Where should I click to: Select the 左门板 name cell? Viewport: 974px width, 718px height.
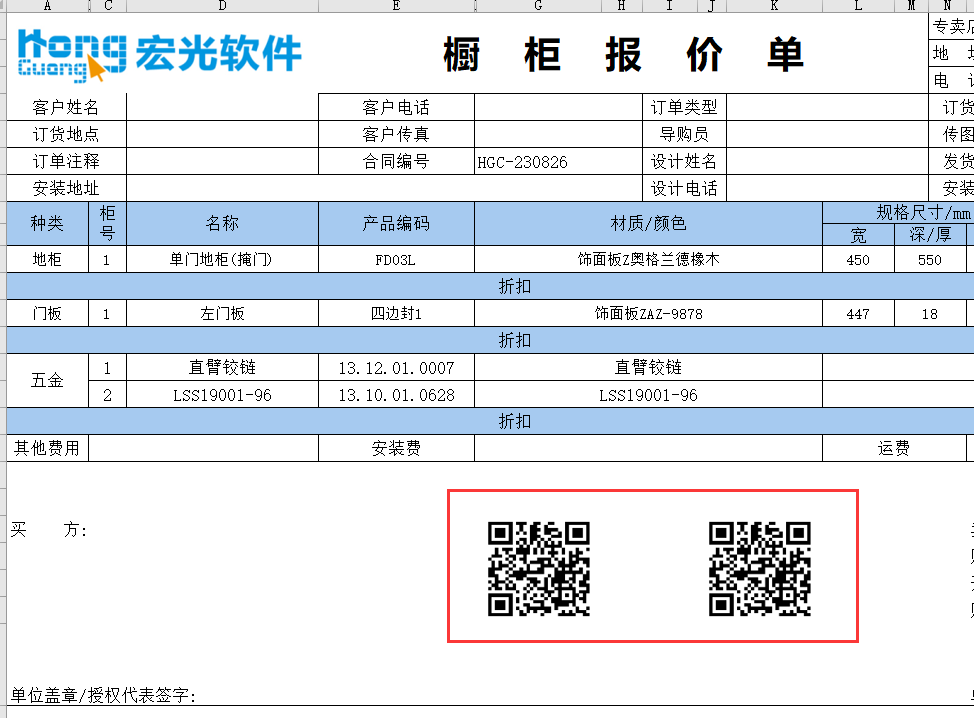[222, 313]
